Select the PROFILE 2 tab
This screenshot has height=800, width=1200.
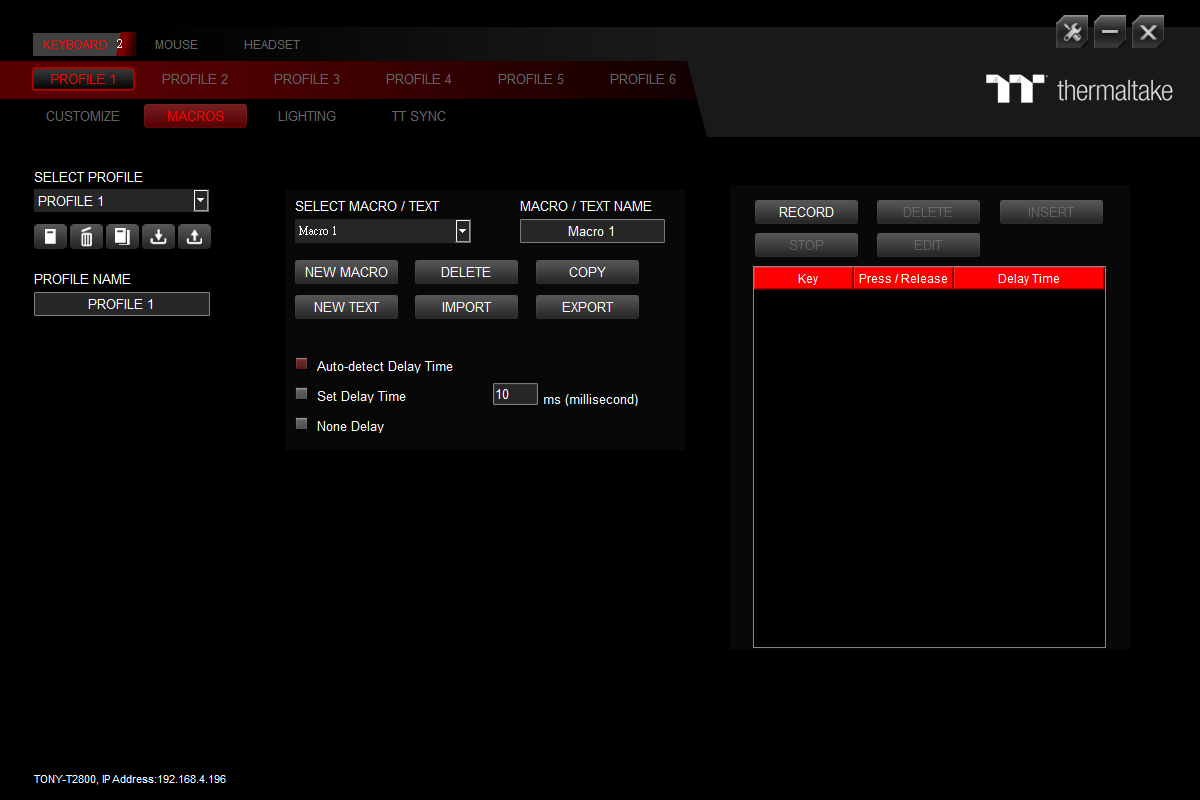click(195, 79)
